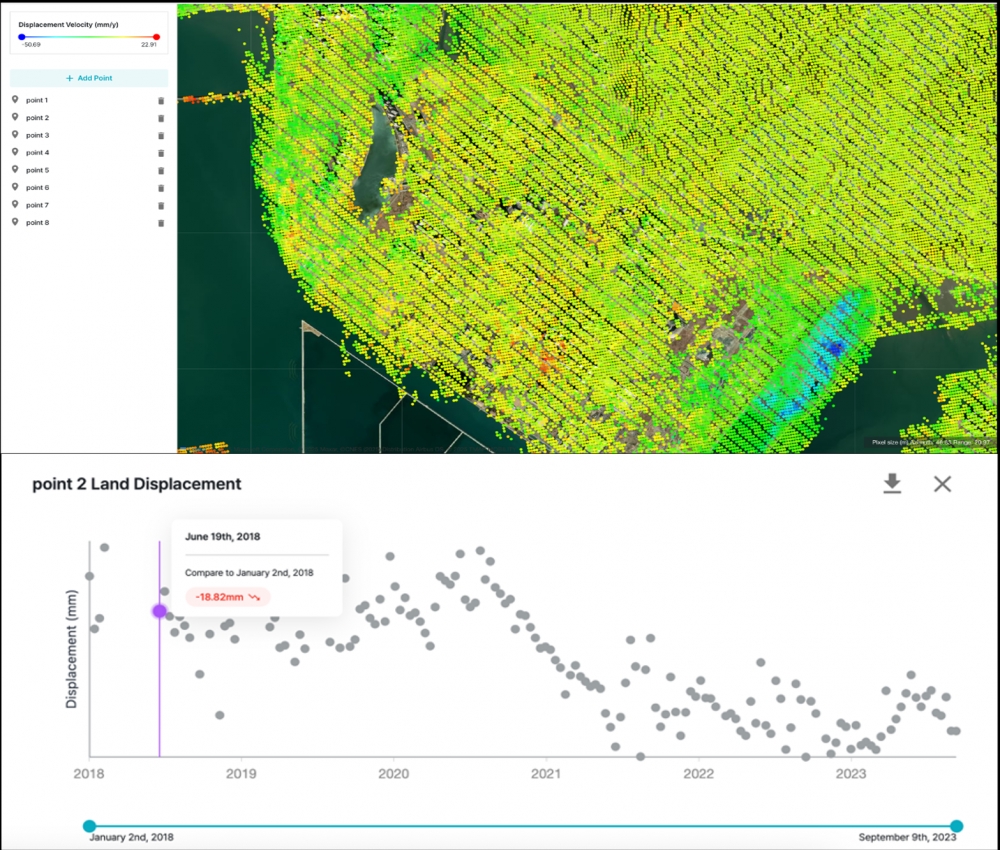Delete point 1 with its trash icon
The width and height of the screenshot is (1000, 850).
[161, 101]
